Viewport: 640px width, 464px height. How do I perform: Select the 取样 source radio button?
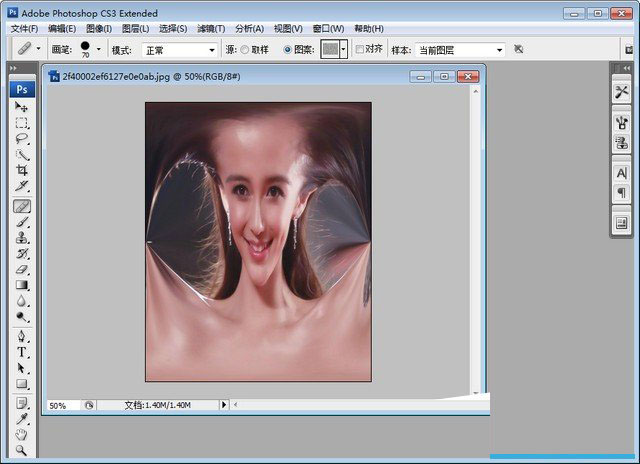pyautogui.click(x=245, y=49)
